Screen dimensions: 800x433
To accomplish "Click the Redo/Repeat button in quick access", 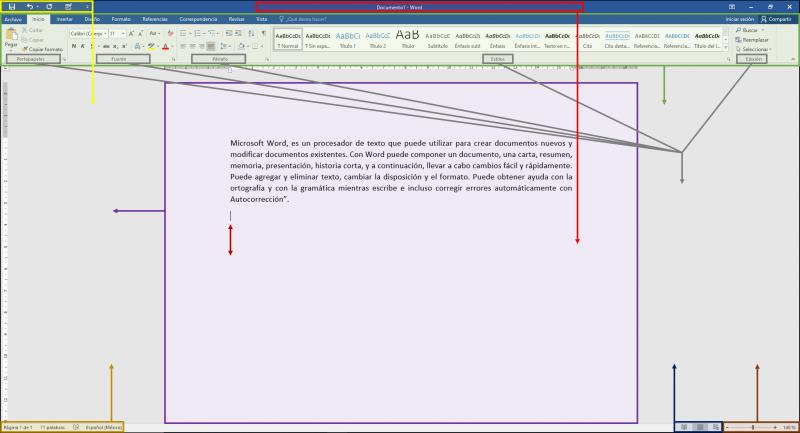I will (49, 7).
